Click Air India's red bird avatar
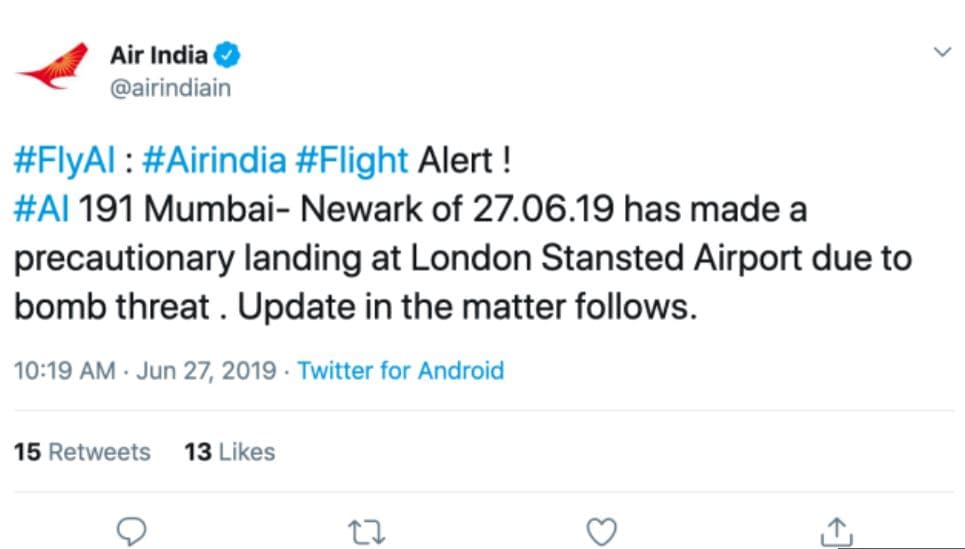965x549 pixels. point(53,66)
